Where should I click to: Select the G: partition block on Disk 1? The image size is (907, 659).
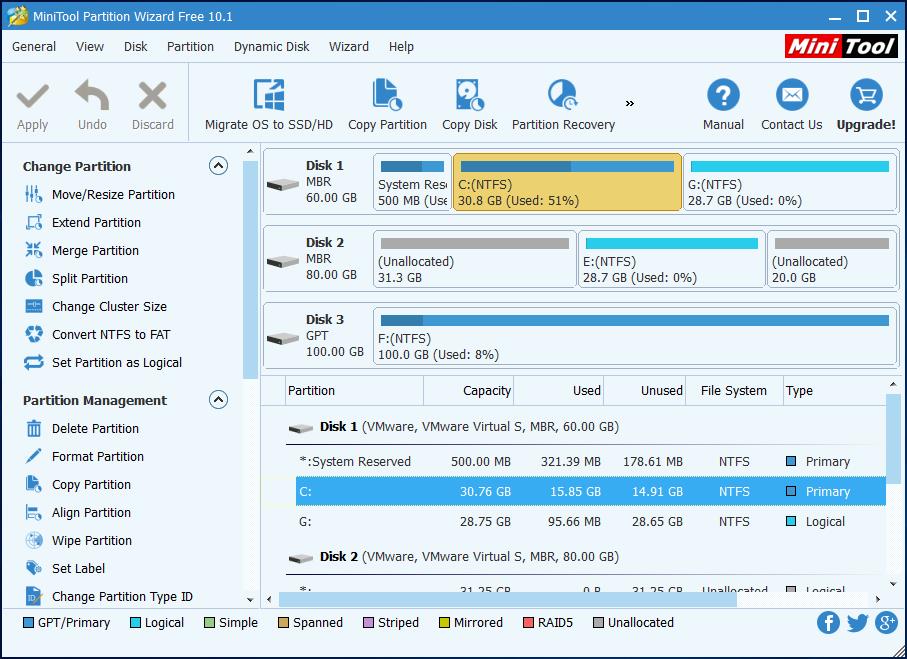click(x=789, y=182)
